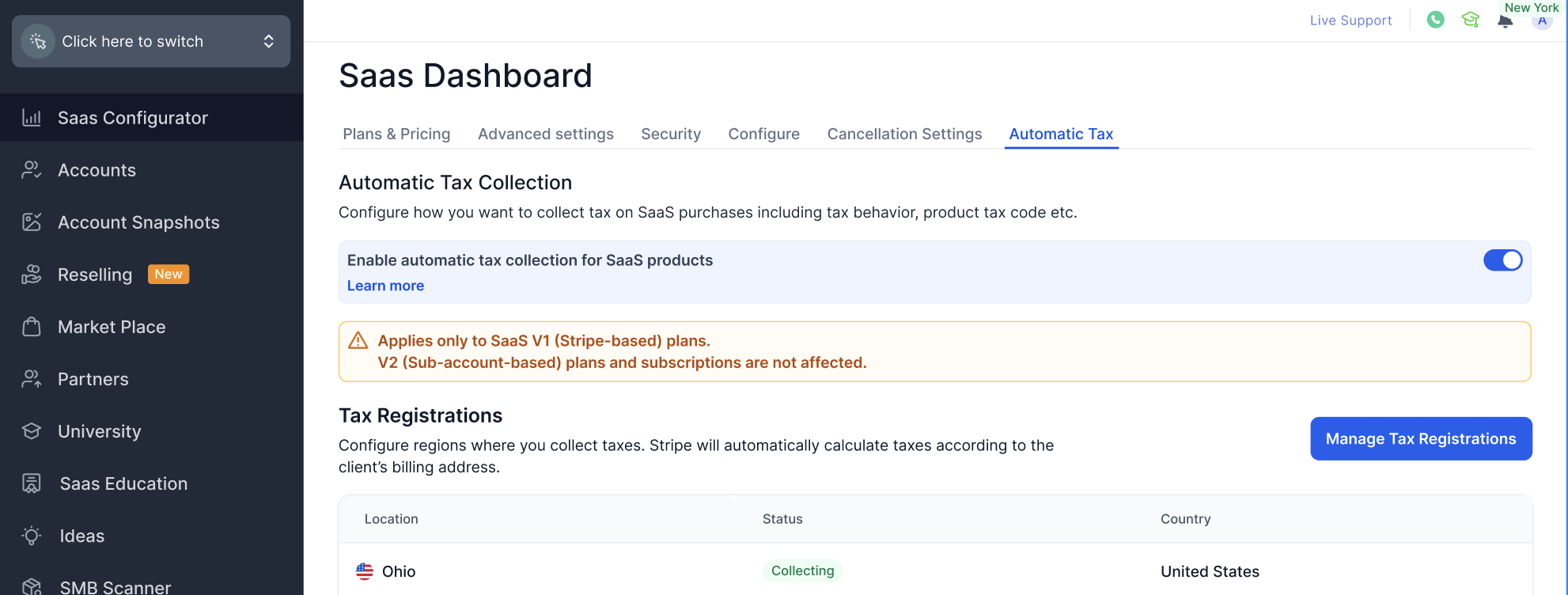Disable automatic tax collection toggle
This screenshot has width=1568, height=595.
click(1502, 260)
